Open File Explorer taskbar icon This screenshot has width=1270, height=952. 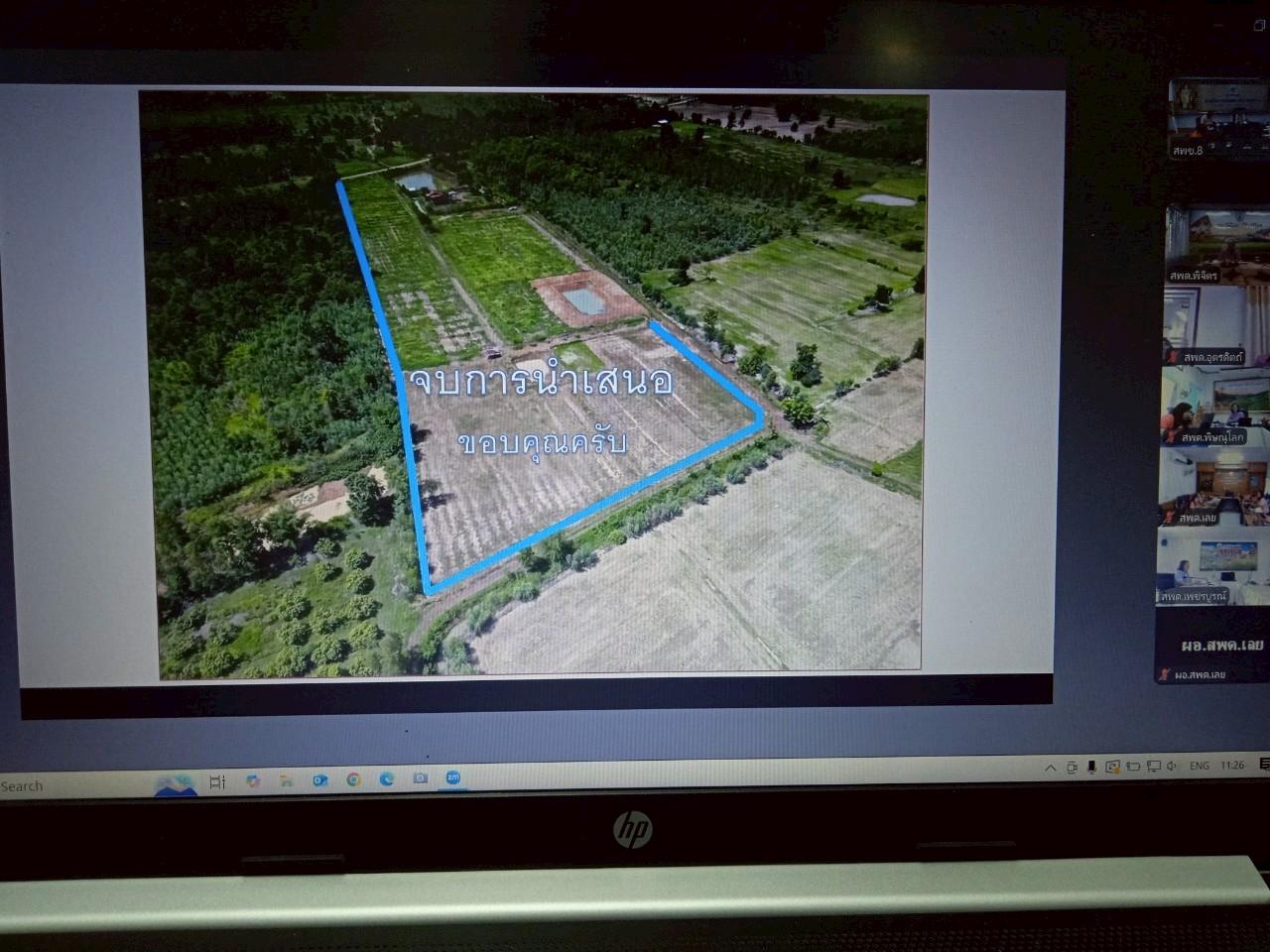coord(286,781)
